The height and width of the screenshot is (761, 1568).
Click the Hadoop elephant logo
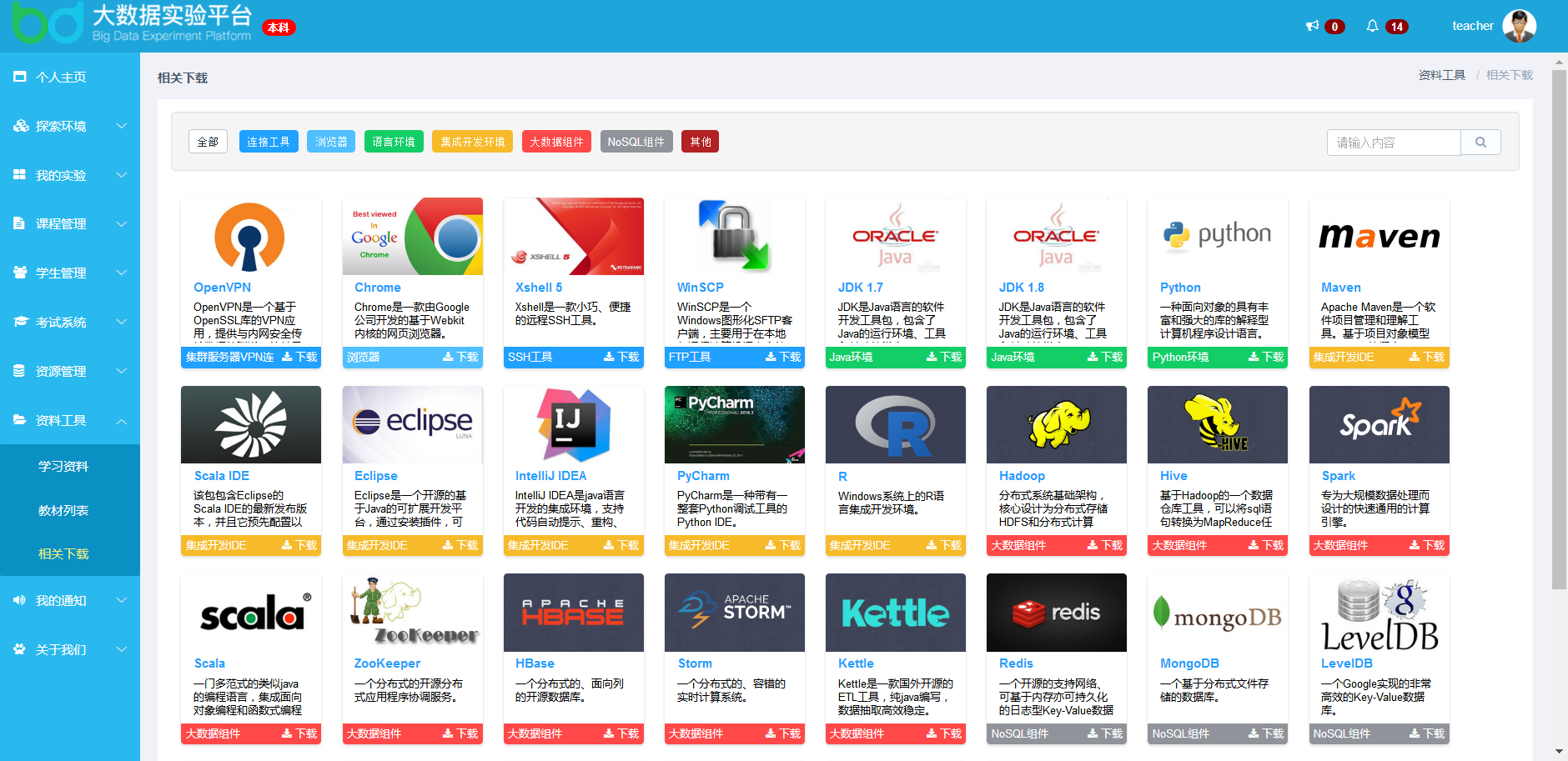pyautogui.click(x=1056, y=424)
